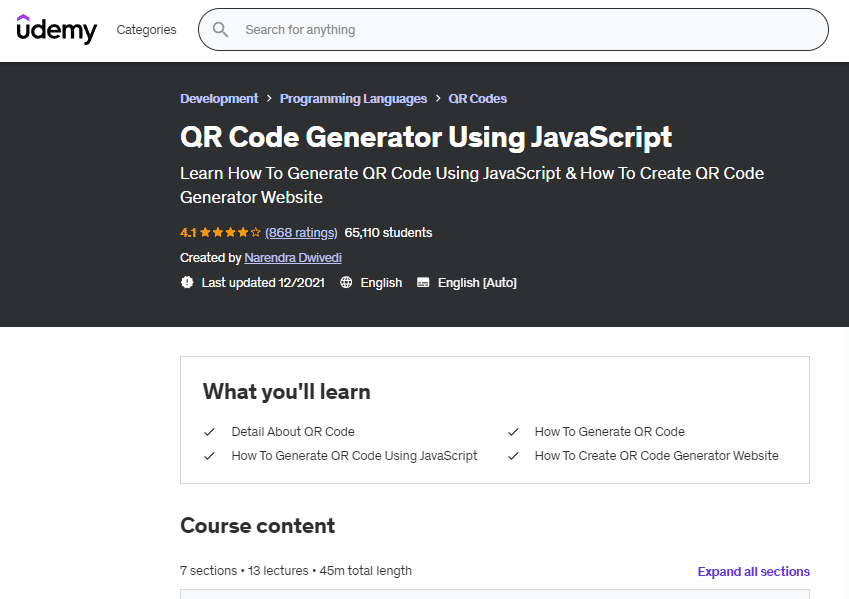Screen dimensions: 849x599
Task: Click the magnifying glass search icon
Action: [221, 30]
